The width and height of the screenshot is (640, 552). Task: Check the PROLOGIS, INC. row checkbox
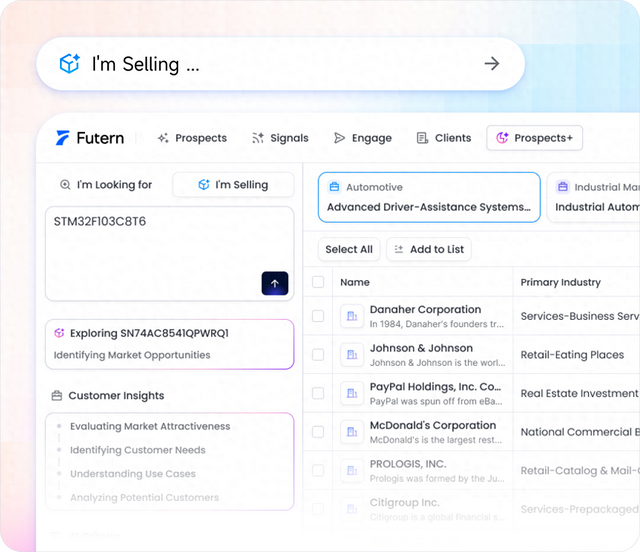click(x=318, y=470)
